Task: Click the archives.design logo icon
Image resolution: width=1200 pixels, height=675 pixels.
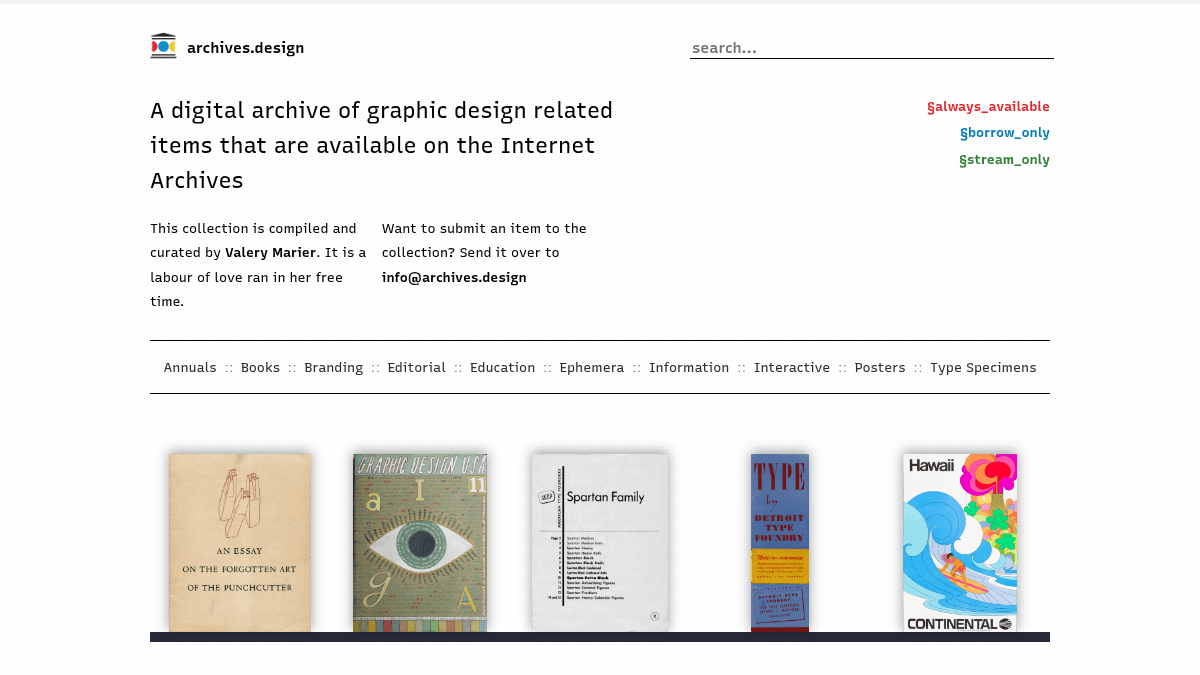Action: 163,46
